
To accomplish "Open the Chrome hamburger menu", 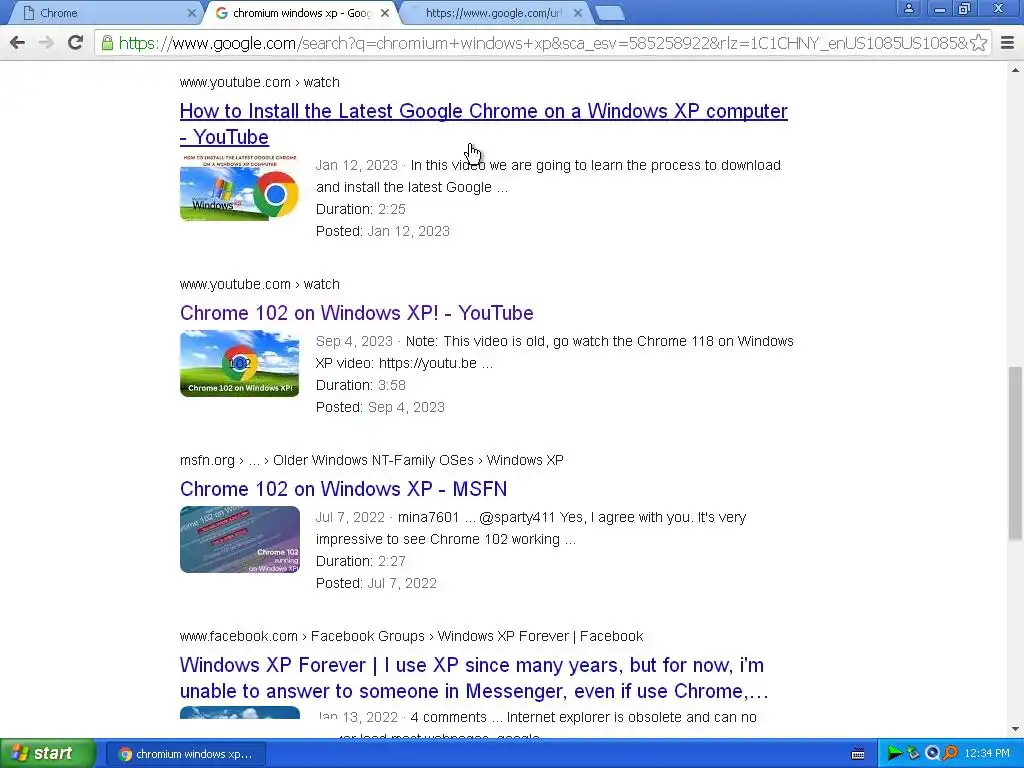I will (1008, 43).
